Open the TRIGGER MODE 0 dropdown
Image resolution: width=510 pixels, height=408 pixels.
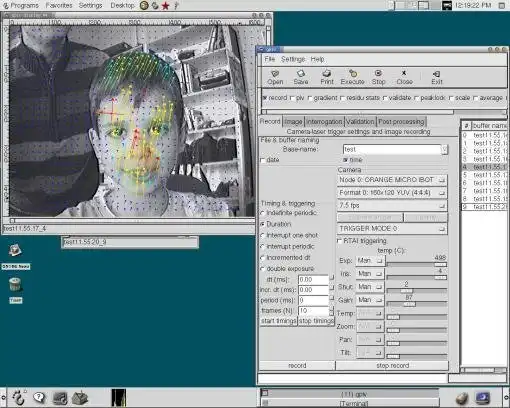[392, 229]
